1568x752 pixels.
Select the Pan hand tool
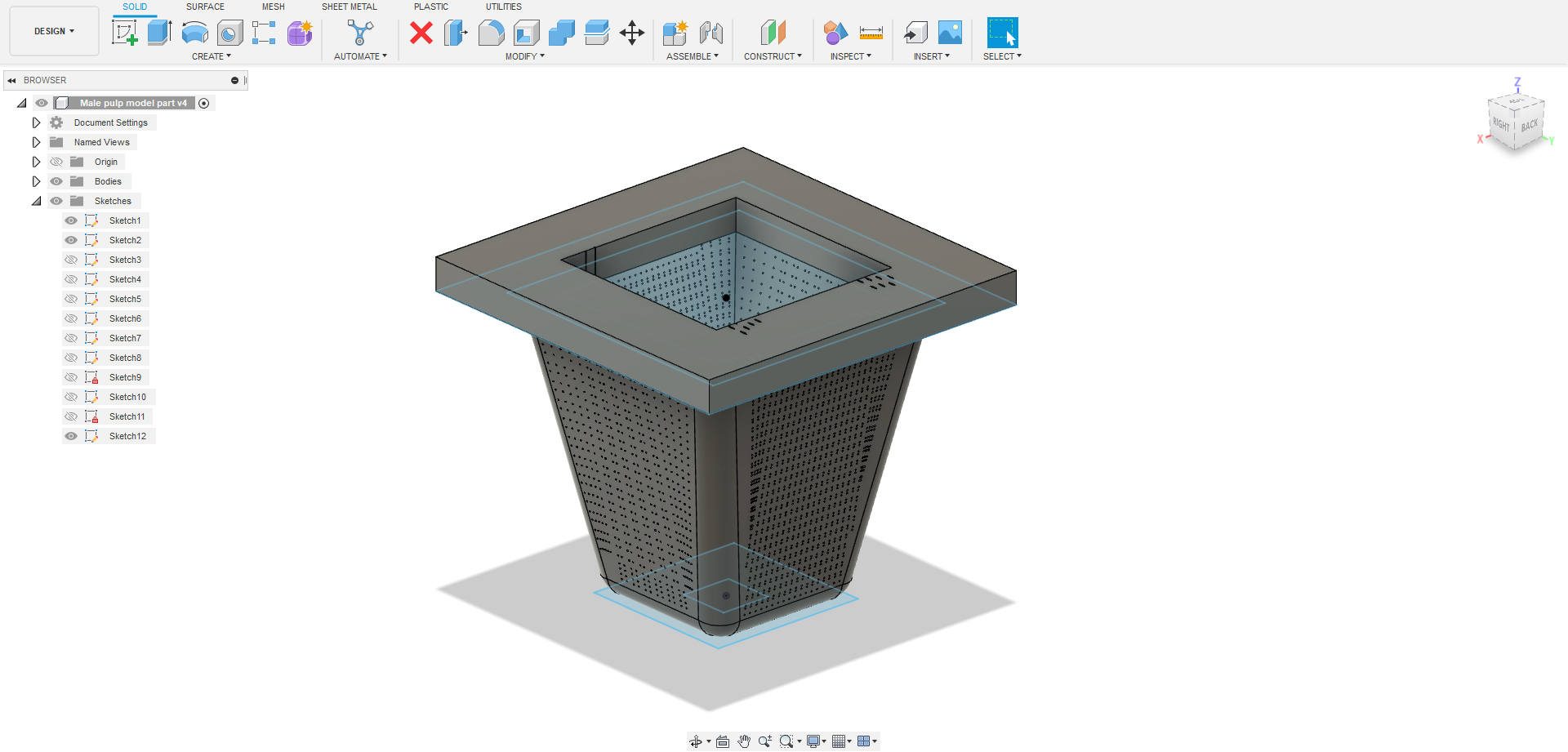point(744,741)
